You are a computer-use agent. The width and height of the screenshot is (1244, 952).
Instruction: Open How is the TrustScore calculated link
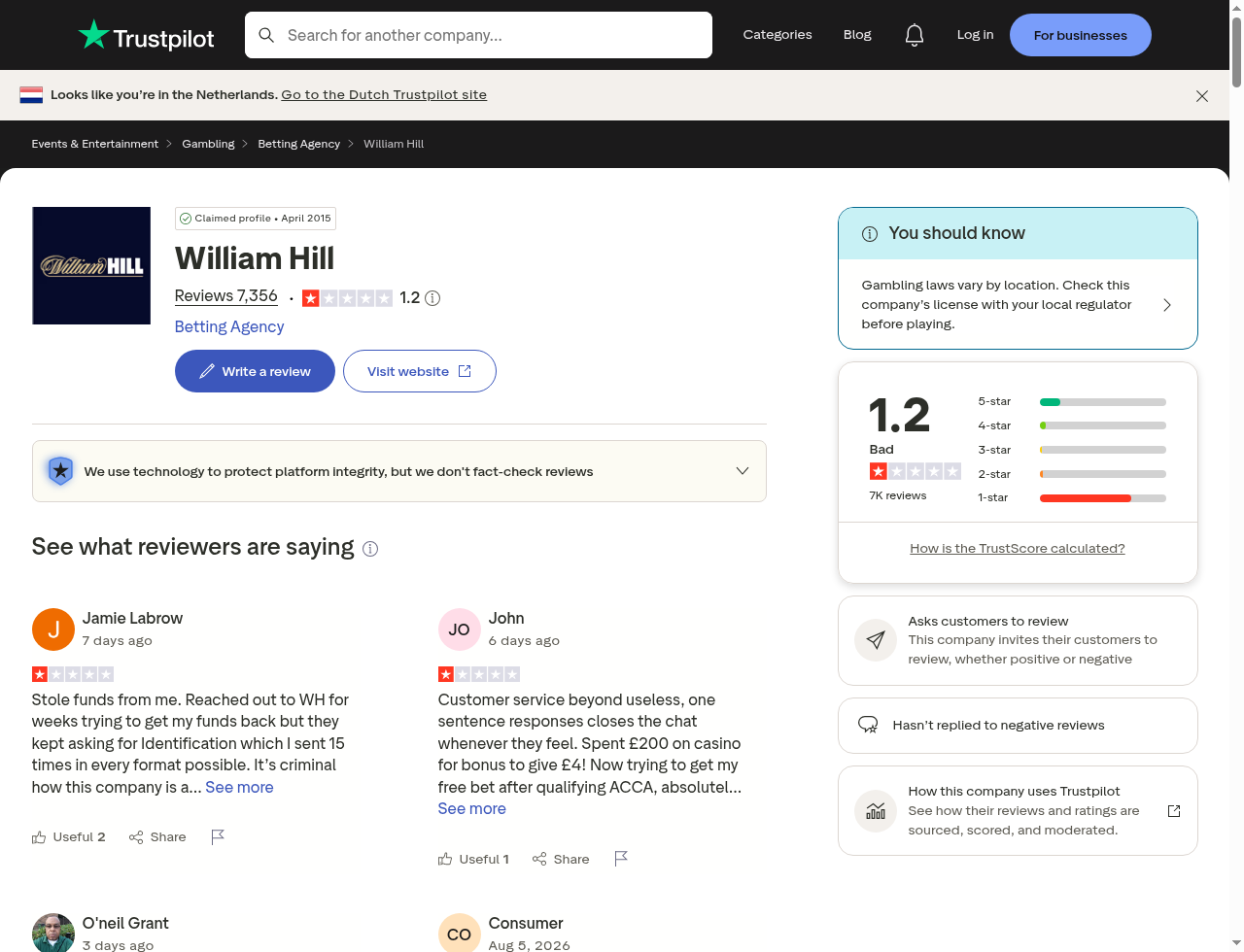(x=1018, y=549)
